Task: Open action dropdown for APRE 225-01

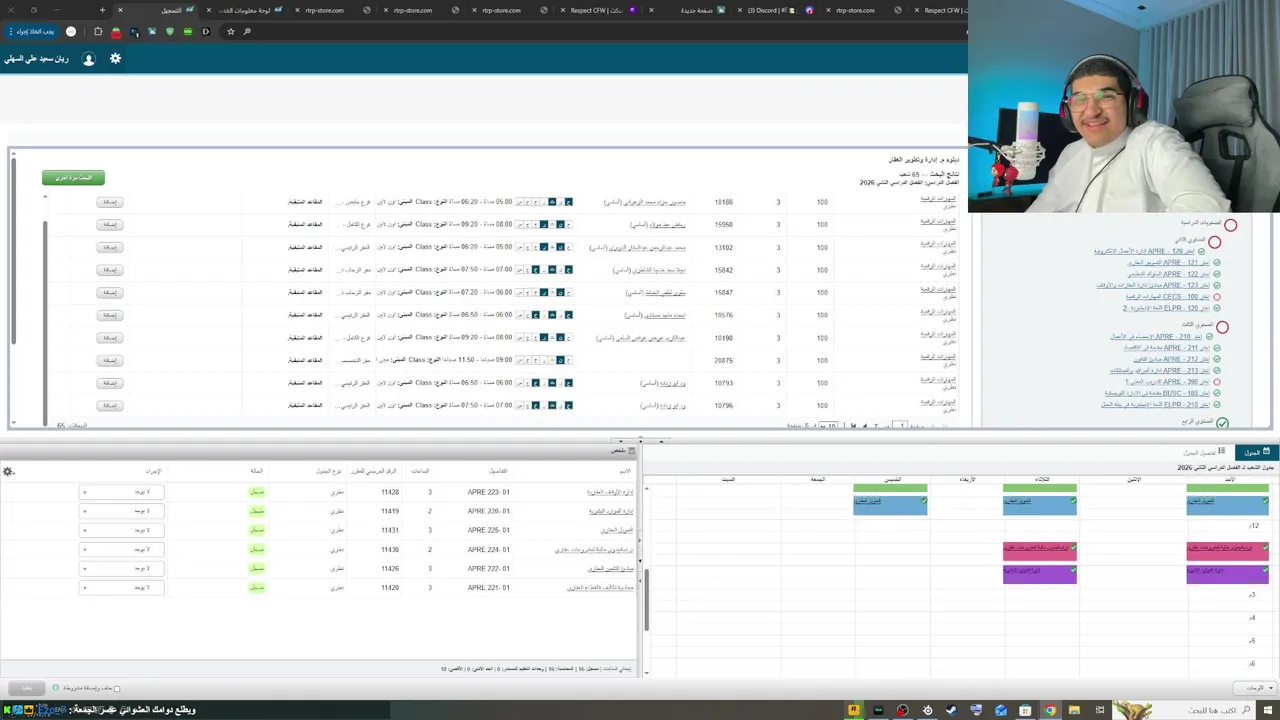Action: tap(121, 530)
